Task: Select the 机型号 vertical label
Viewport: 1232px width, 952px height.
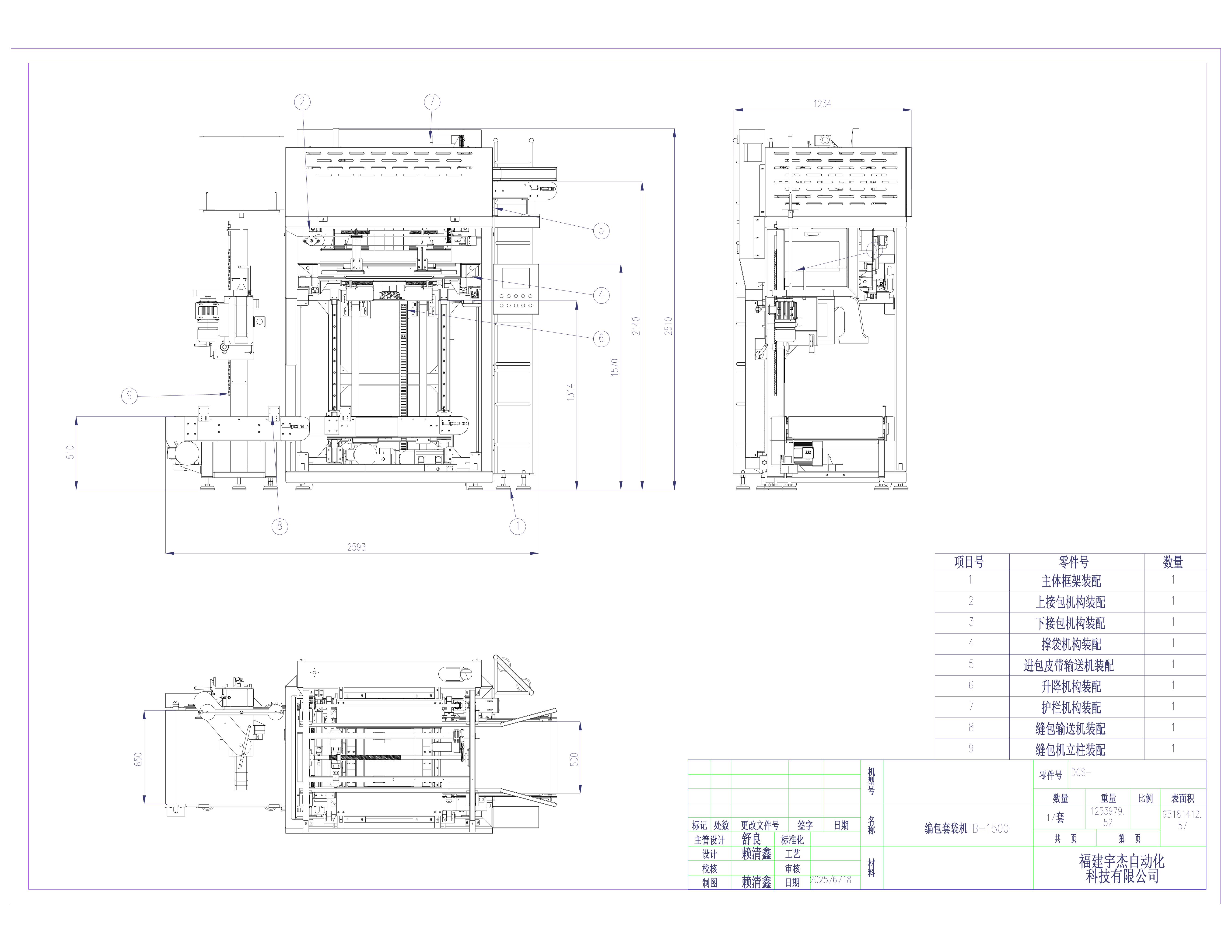Action: tap(871, 781)
